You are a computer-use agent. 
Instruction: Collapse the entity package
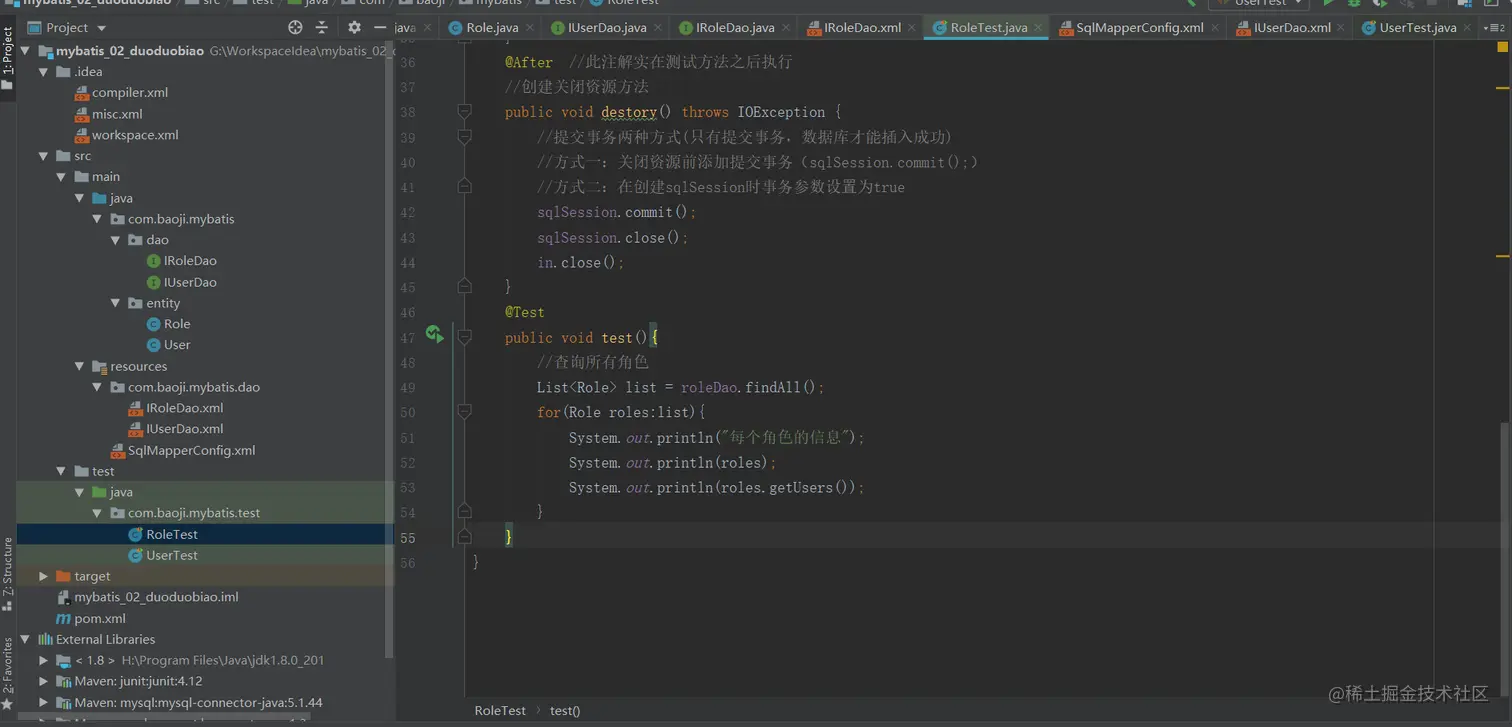tap(115, 303)
